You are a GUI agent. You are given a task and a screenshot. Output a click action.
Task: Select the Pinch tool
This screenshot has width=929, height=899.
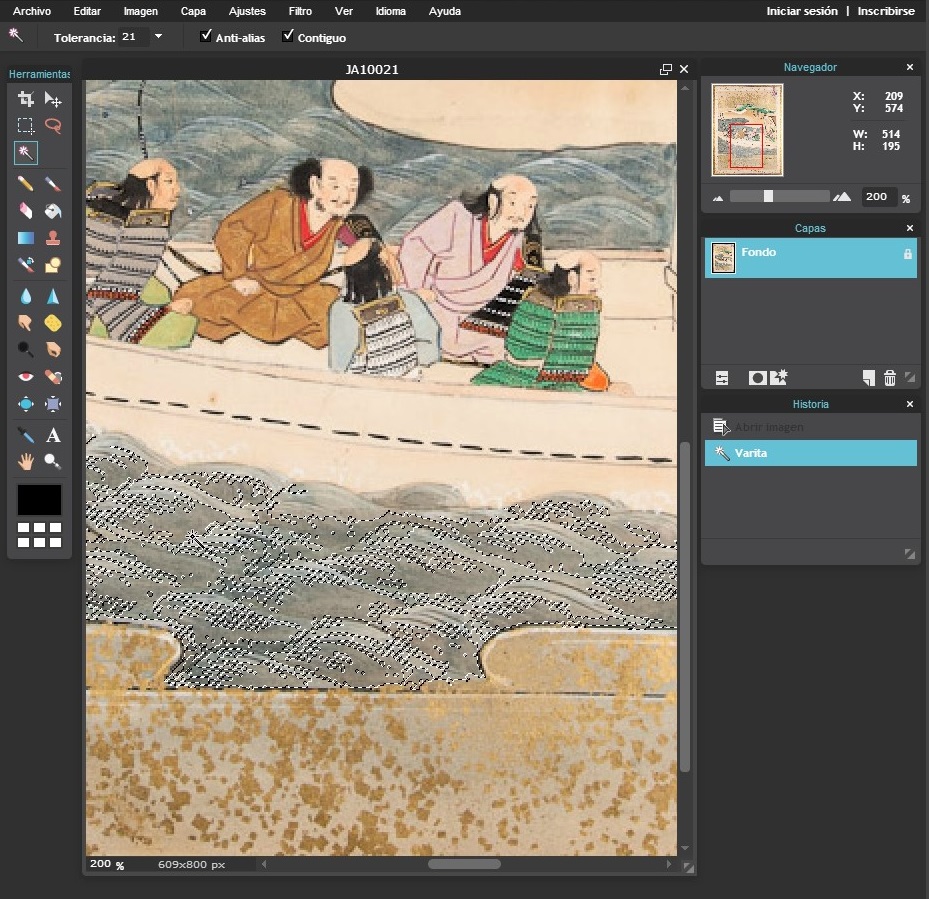click(x=53, y=404)
